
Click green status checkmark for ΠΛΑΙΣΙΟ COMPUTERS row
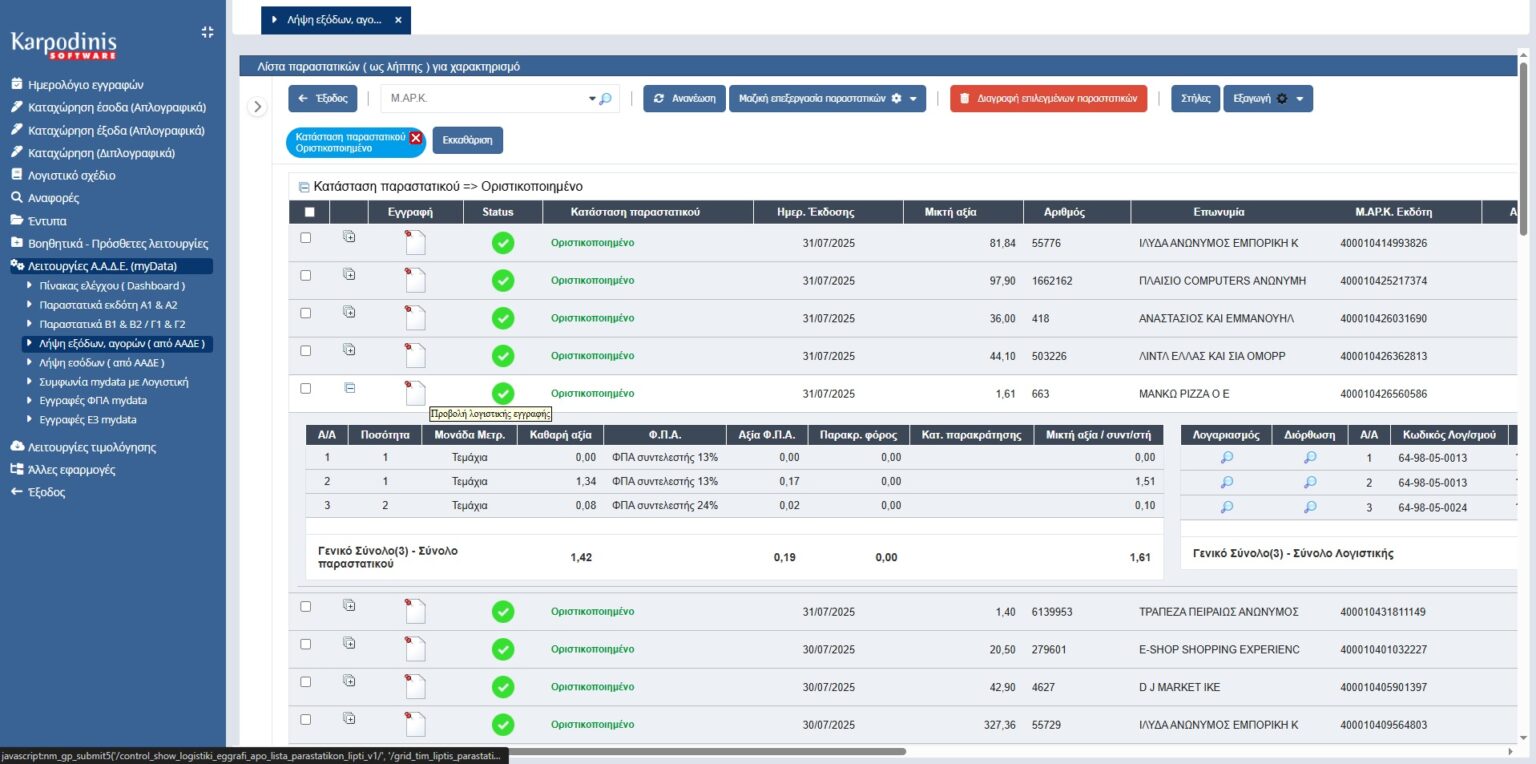503,281
